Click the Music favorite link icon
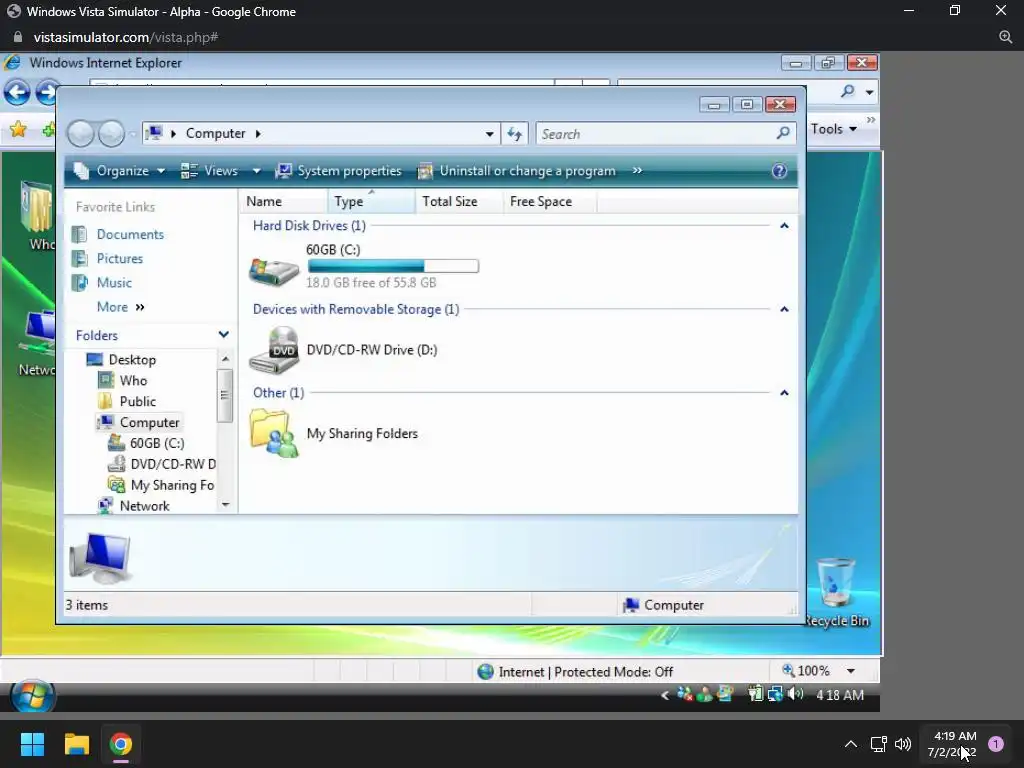 (x=80, y=283)
